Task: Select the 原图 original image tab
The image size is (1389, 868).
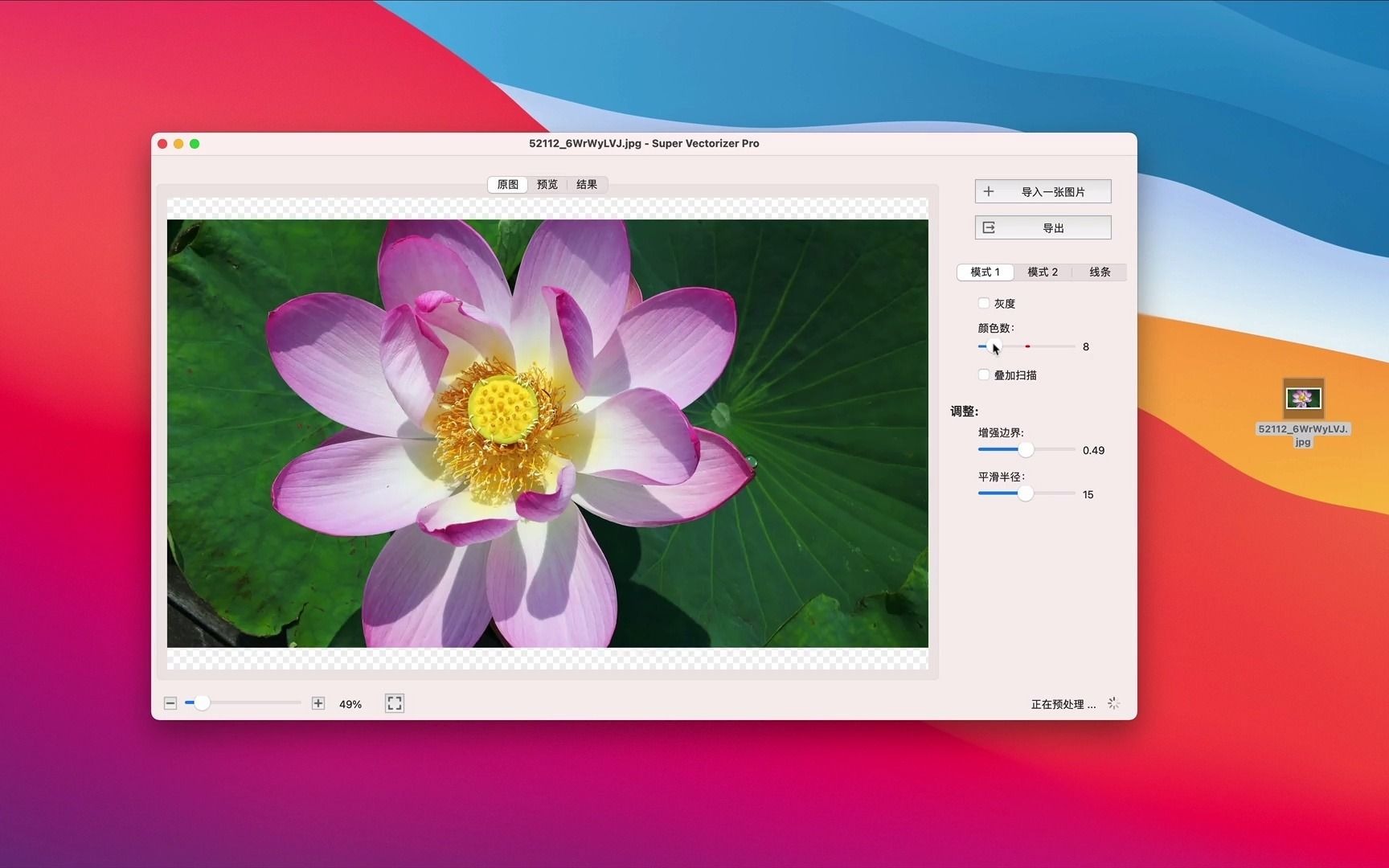Action: click(x=506, y=184)
